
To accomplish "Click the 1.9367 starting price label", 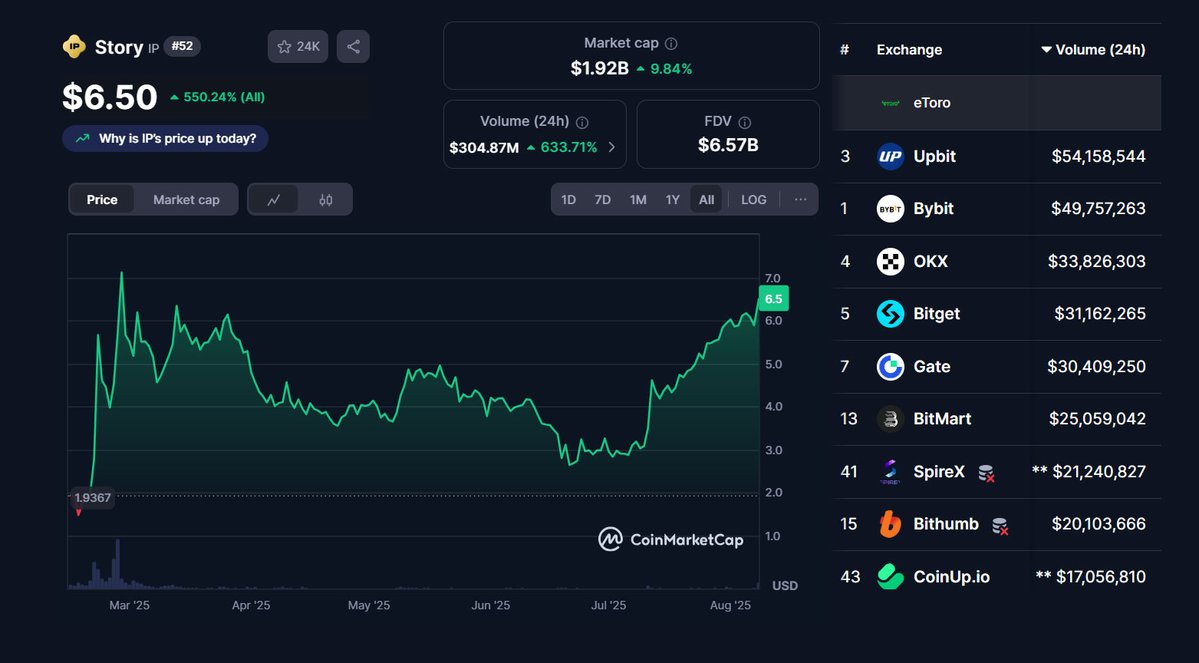I will tap(93, 498).
